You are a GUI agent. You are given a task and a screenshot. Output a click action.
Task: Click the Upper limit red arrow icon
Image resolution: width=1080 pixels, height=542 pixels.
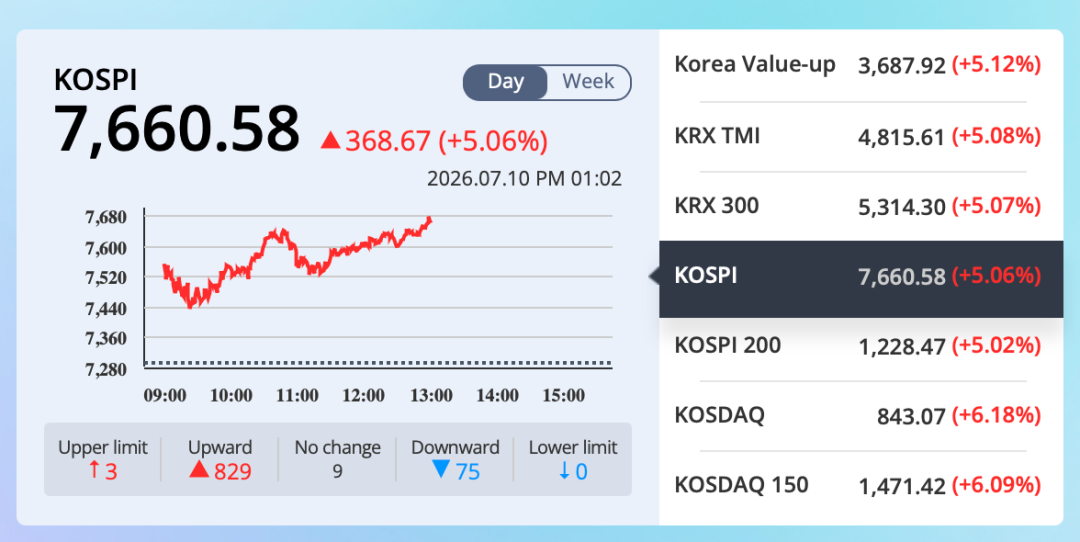tap(95, 471)
